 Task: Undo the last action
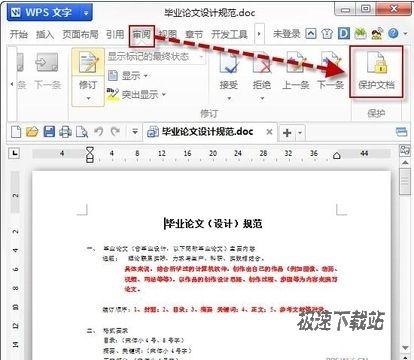point(99,131)
